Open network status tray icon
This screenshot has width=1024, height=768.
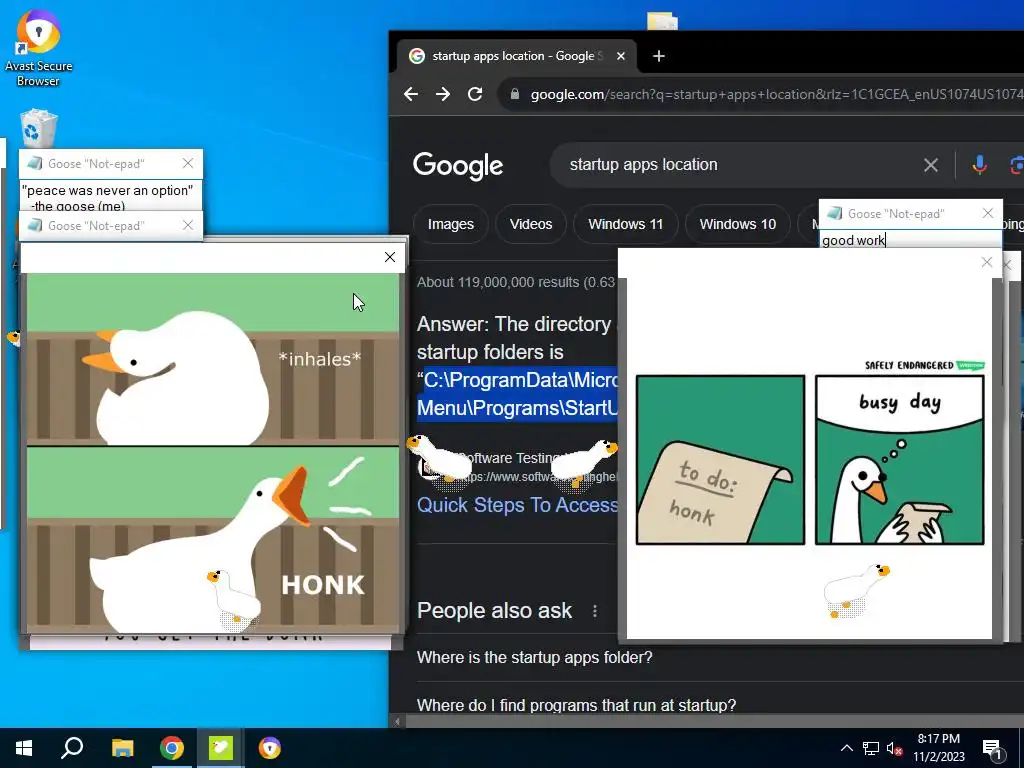(x=871, y=748)
